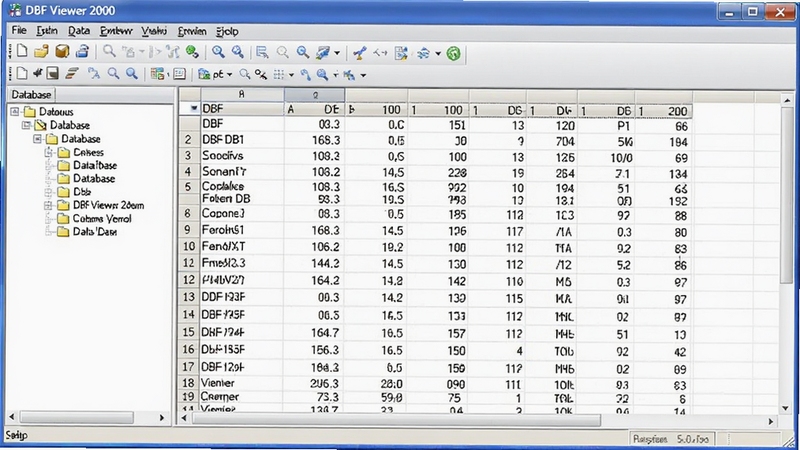Select row header number 3
This screenshot has height=450, width=800.
pos(189,156)
